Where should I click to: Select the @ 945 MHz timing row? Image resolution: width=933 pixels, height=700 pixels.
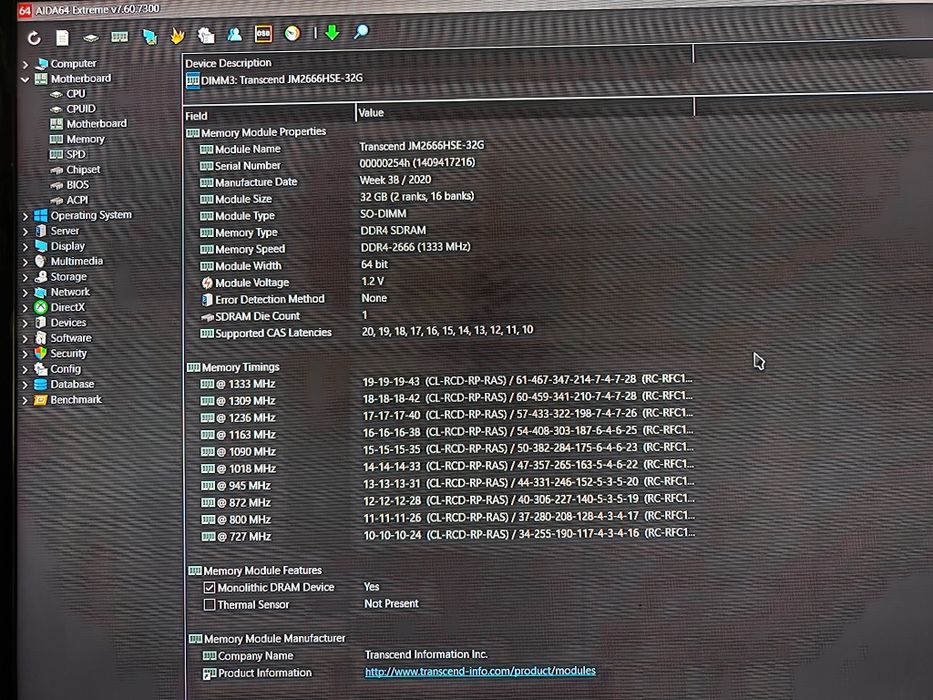point(446,483)
